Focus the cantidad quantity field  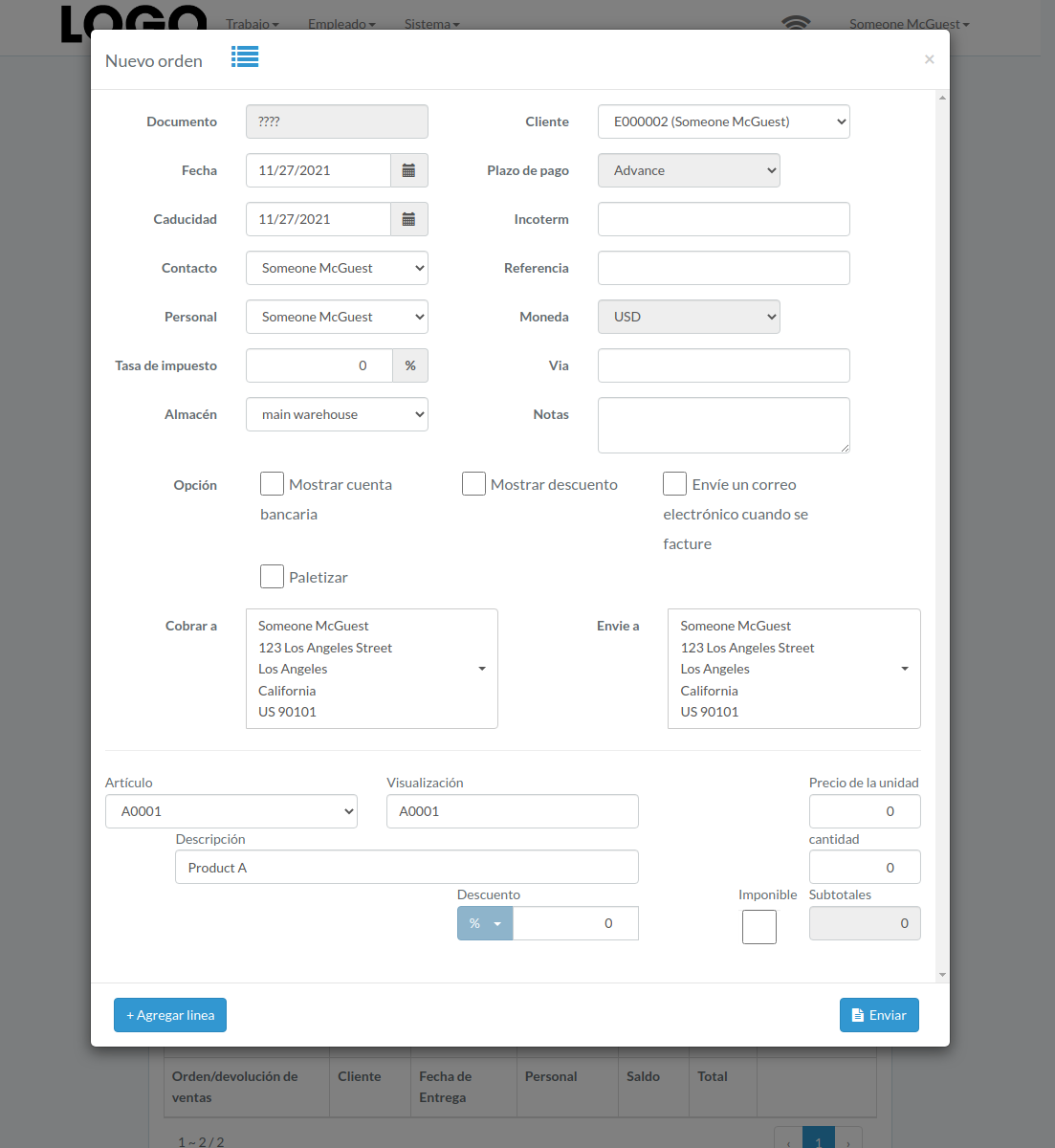[865, 867]
